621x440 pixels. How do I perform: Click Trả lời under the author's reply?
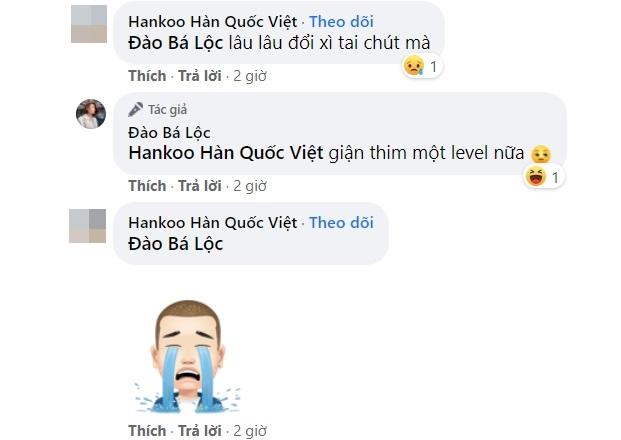[200, 186]
